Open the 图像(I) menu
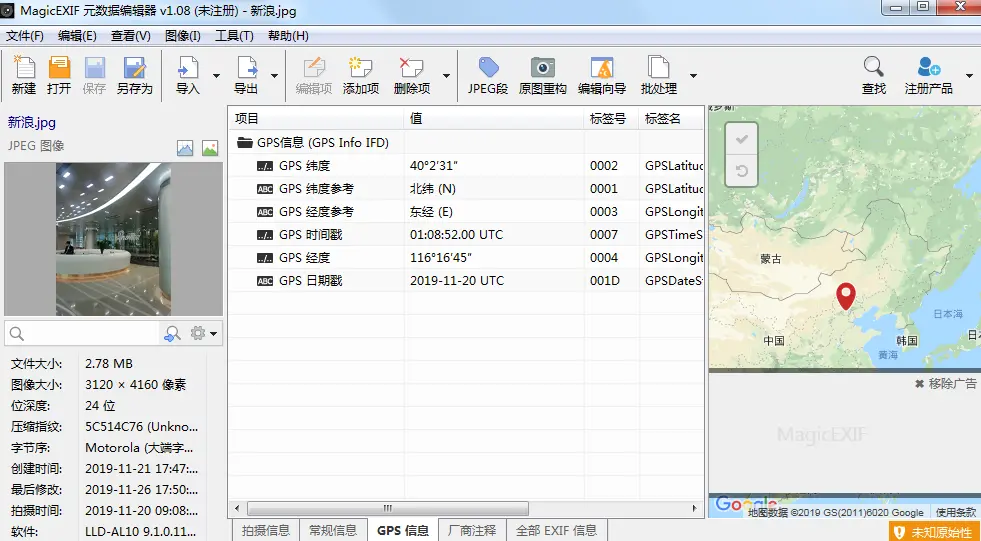Image resolution: width=981 pixels, height=541 pixels. (x=183, y=36)
